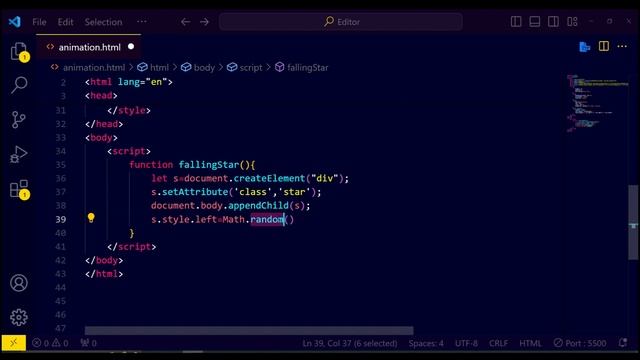Open the File menu
This screenshot has height=360, width=640.
pos(39,22)
